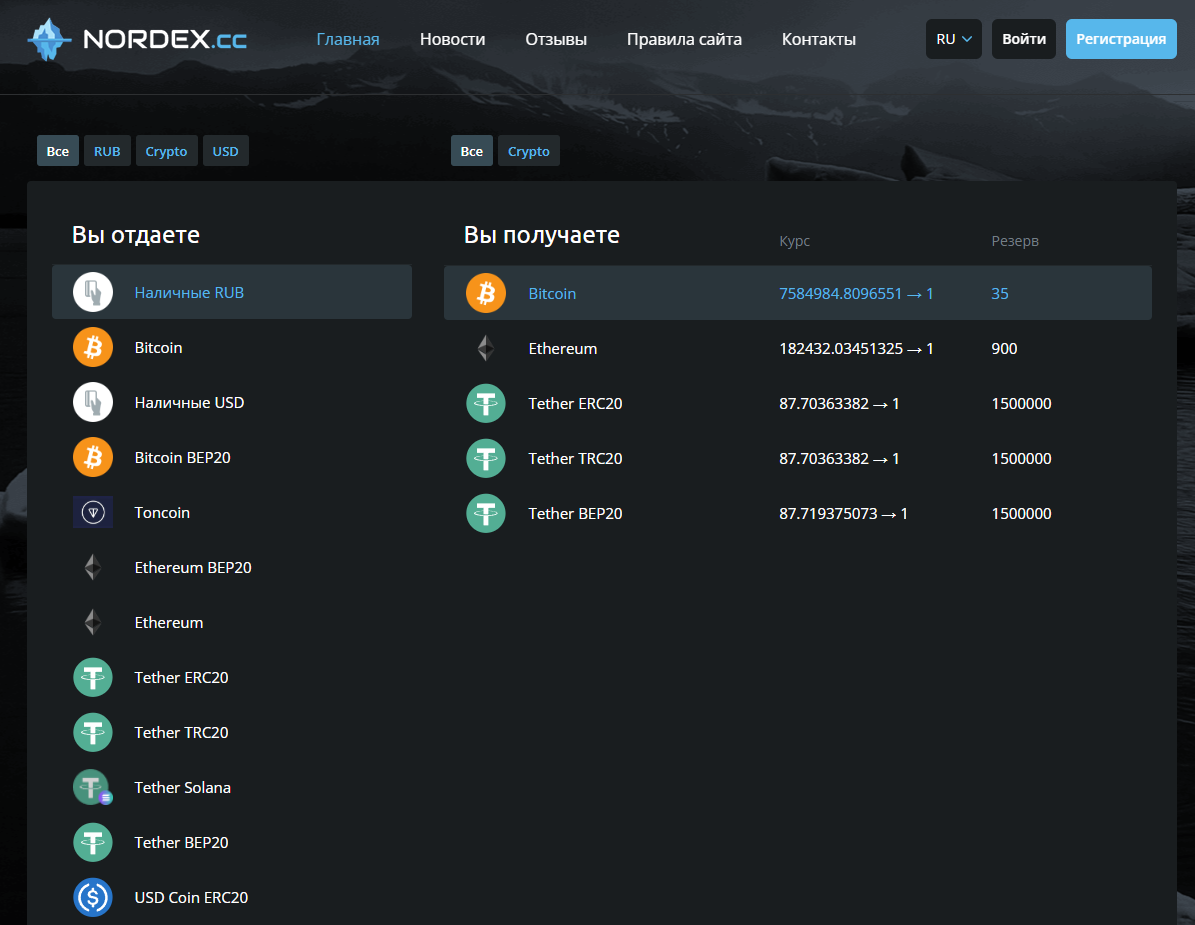Go to Правила сайта page
1195x925 pixels.
(684, 40)
